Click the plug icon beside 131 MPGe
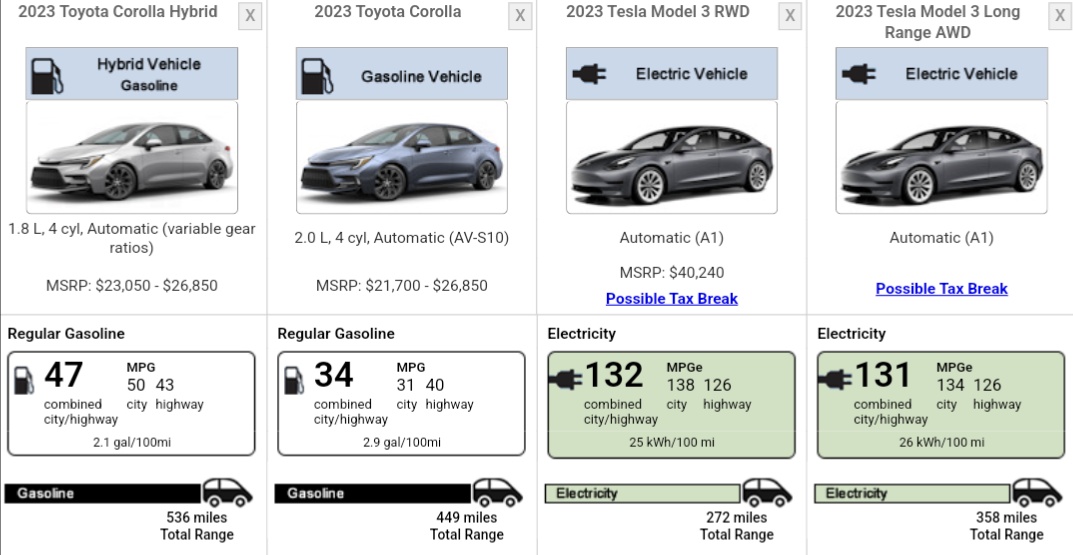1073x555 pixels. (836, 378)
